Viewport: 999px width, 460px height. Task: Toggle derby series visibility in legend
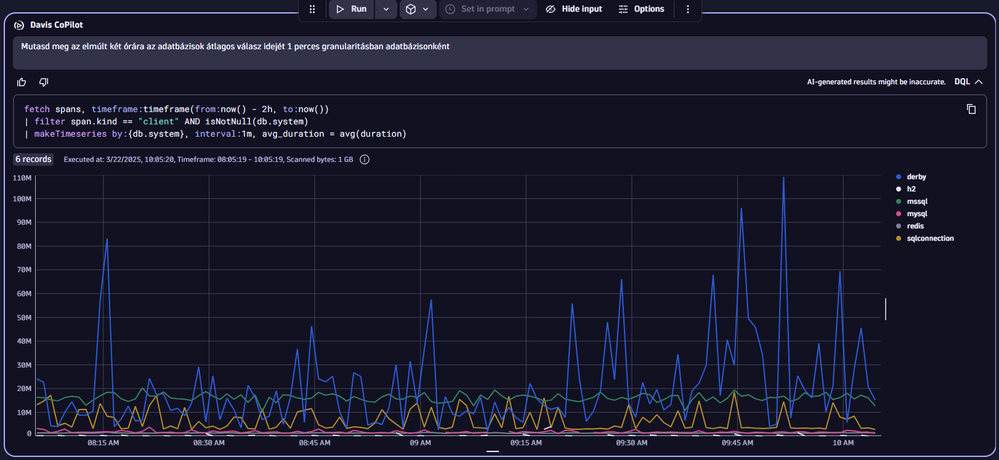914,177
